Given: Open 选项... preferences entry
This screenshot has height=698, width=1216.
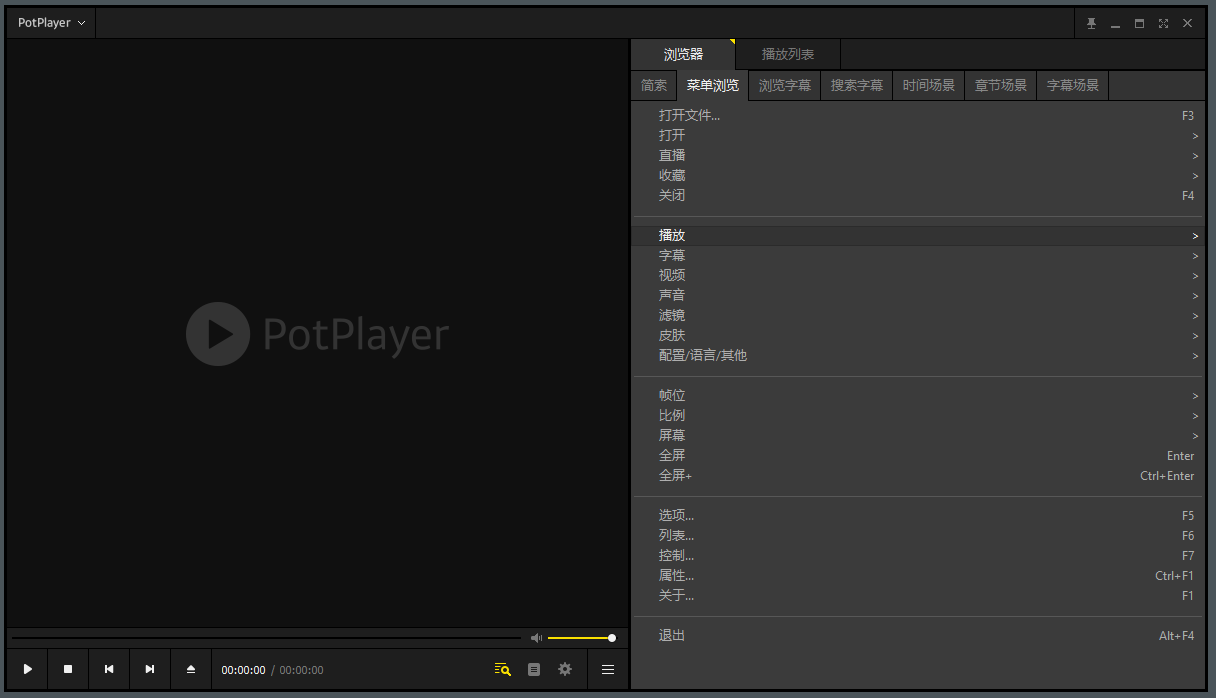Looking at the screenshot, I should 917,516.
